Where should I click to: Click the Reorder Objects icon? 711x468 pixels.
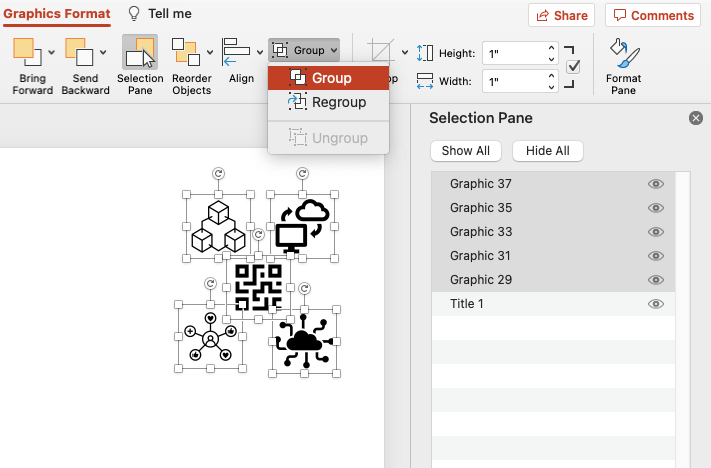coord(186,52)
